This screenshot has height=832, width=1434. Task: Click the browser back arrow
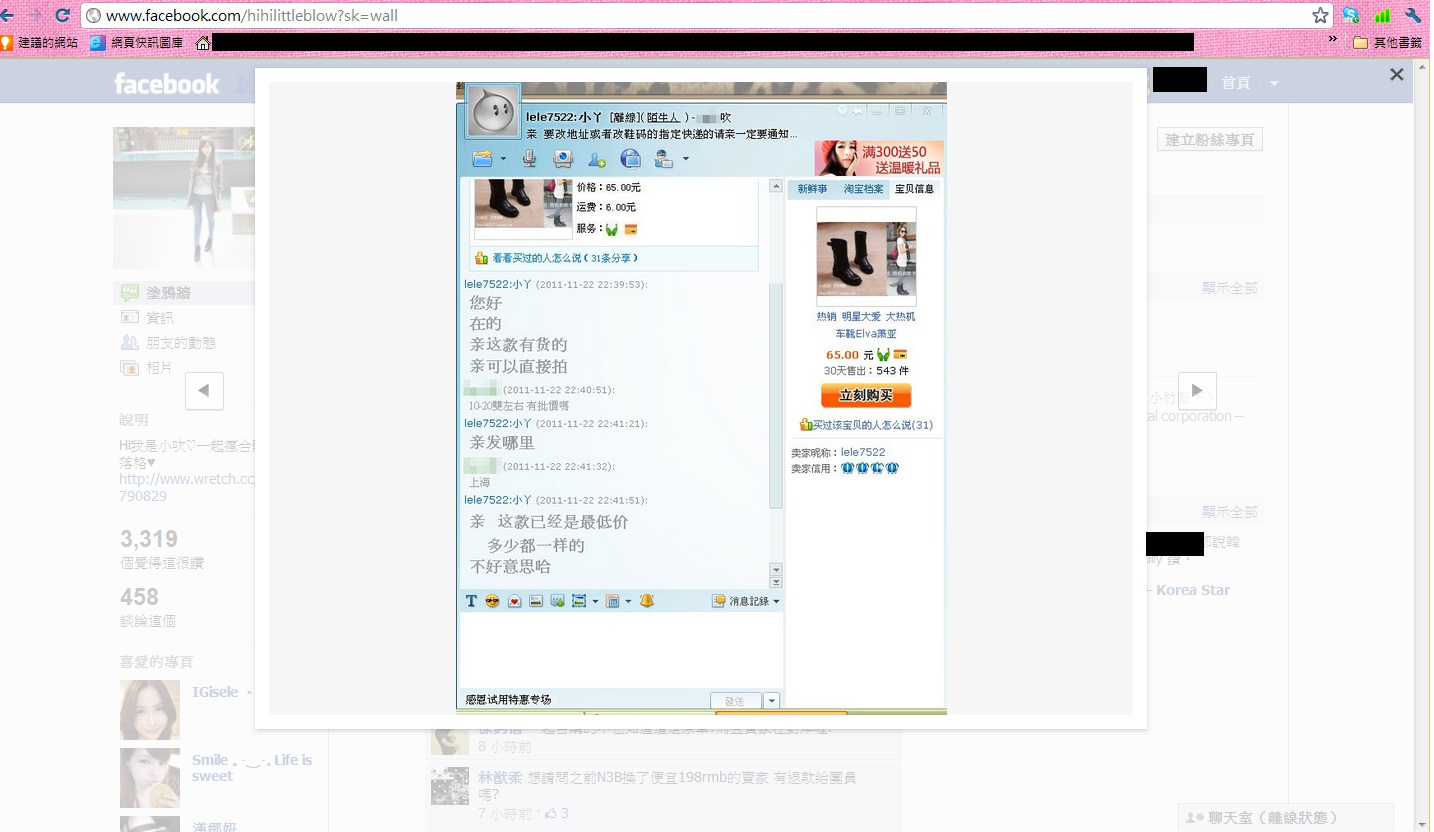8,15
